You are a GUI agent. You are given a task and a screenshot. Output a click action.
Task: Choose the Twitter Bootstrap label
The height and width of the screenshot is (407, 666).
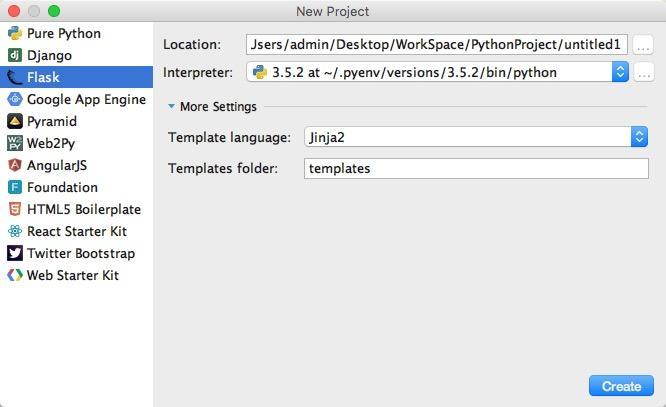81,254
